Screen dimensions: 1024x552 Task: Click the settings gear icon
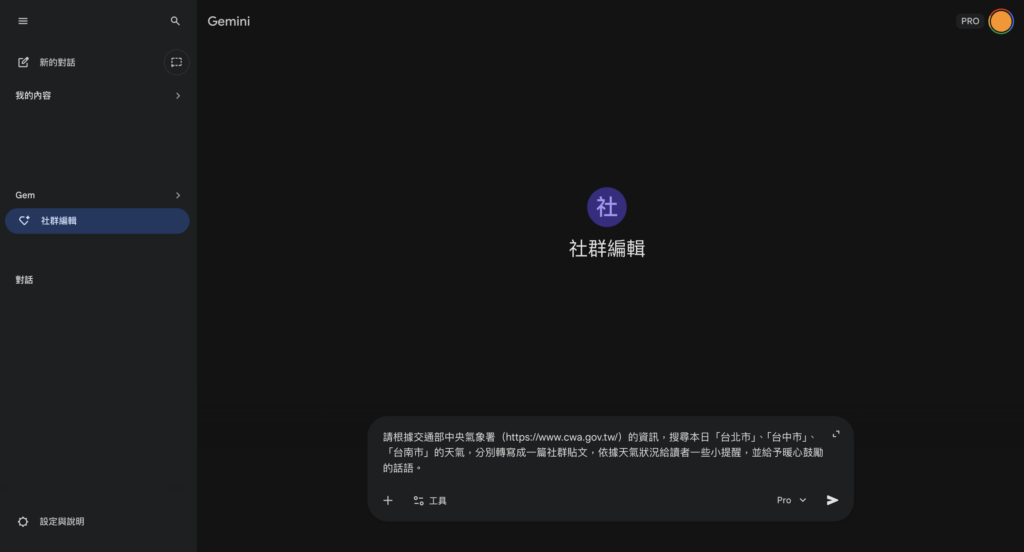click(x=23, y=521)
